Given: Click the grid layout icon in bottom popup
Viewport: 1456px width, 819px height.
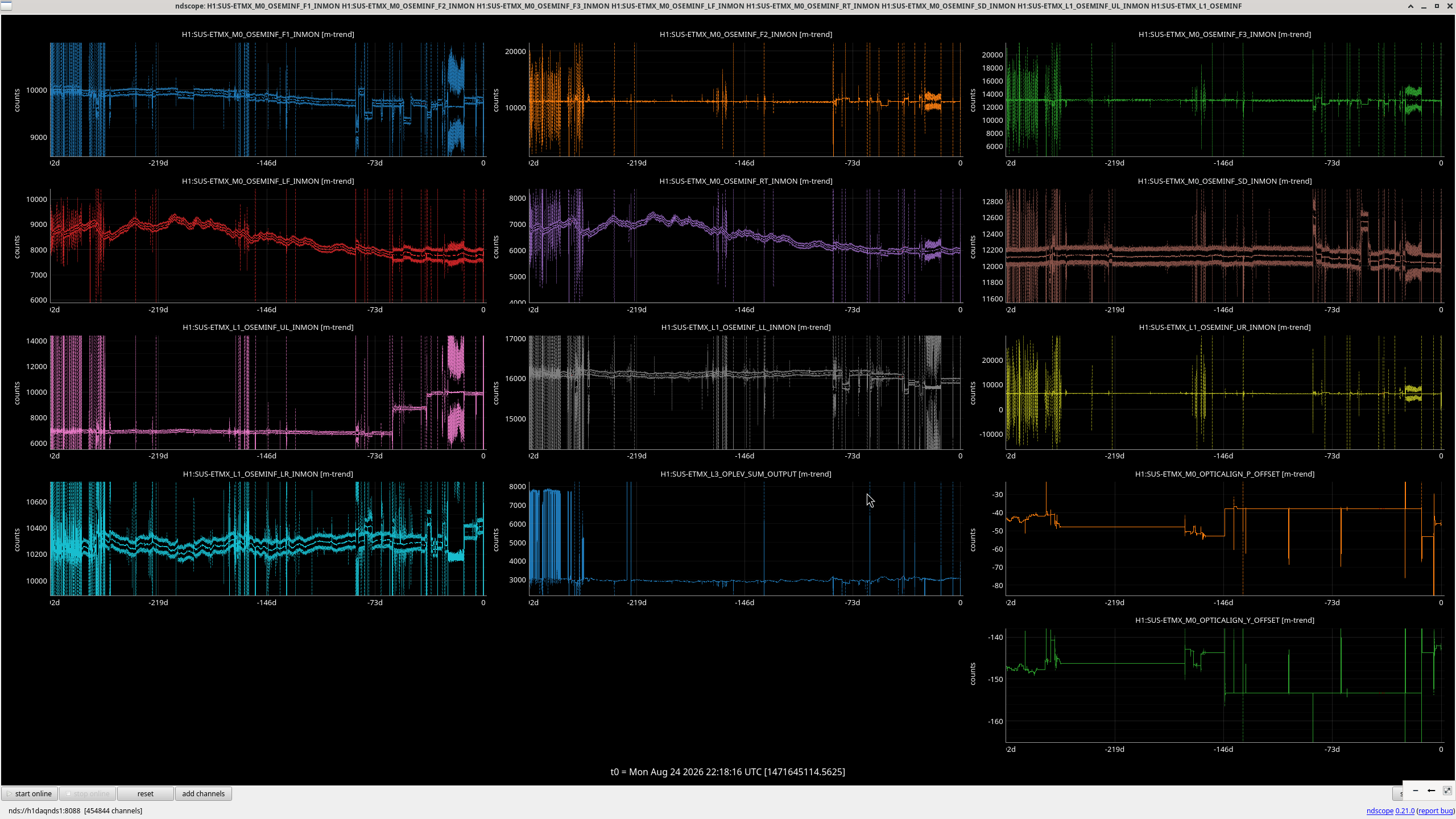Looking at the screenshot, I should tap(1447, 791).
